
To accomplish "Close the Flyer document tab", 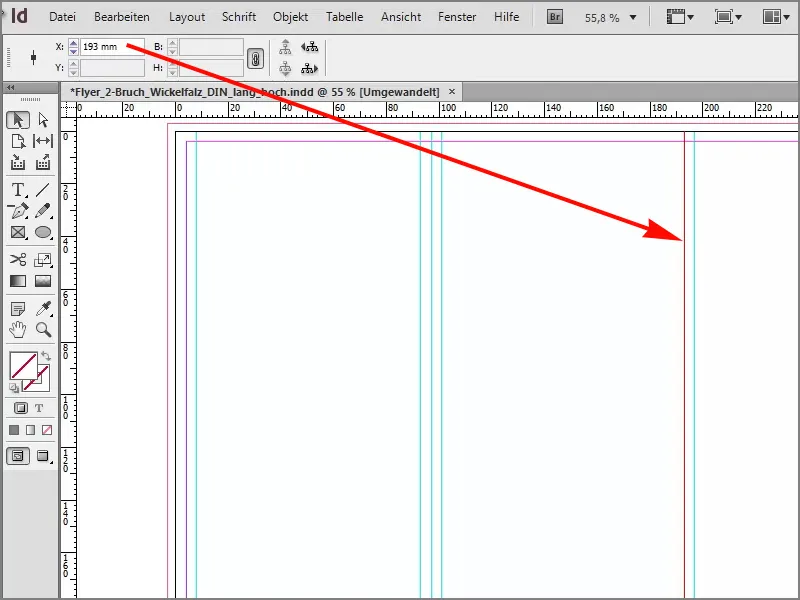I will (x=452, y=92).
